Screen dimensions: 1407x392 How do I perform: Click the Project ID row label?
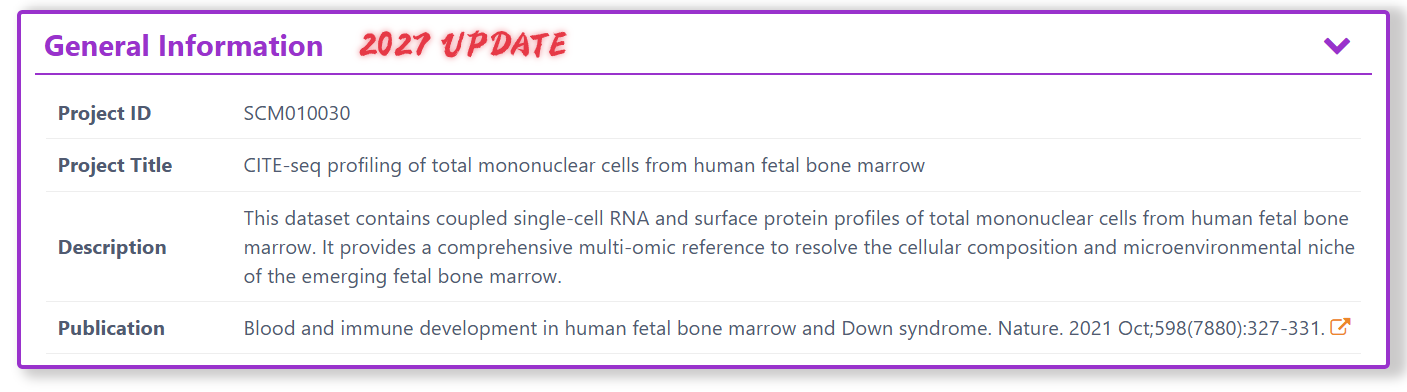pos(105,113)
